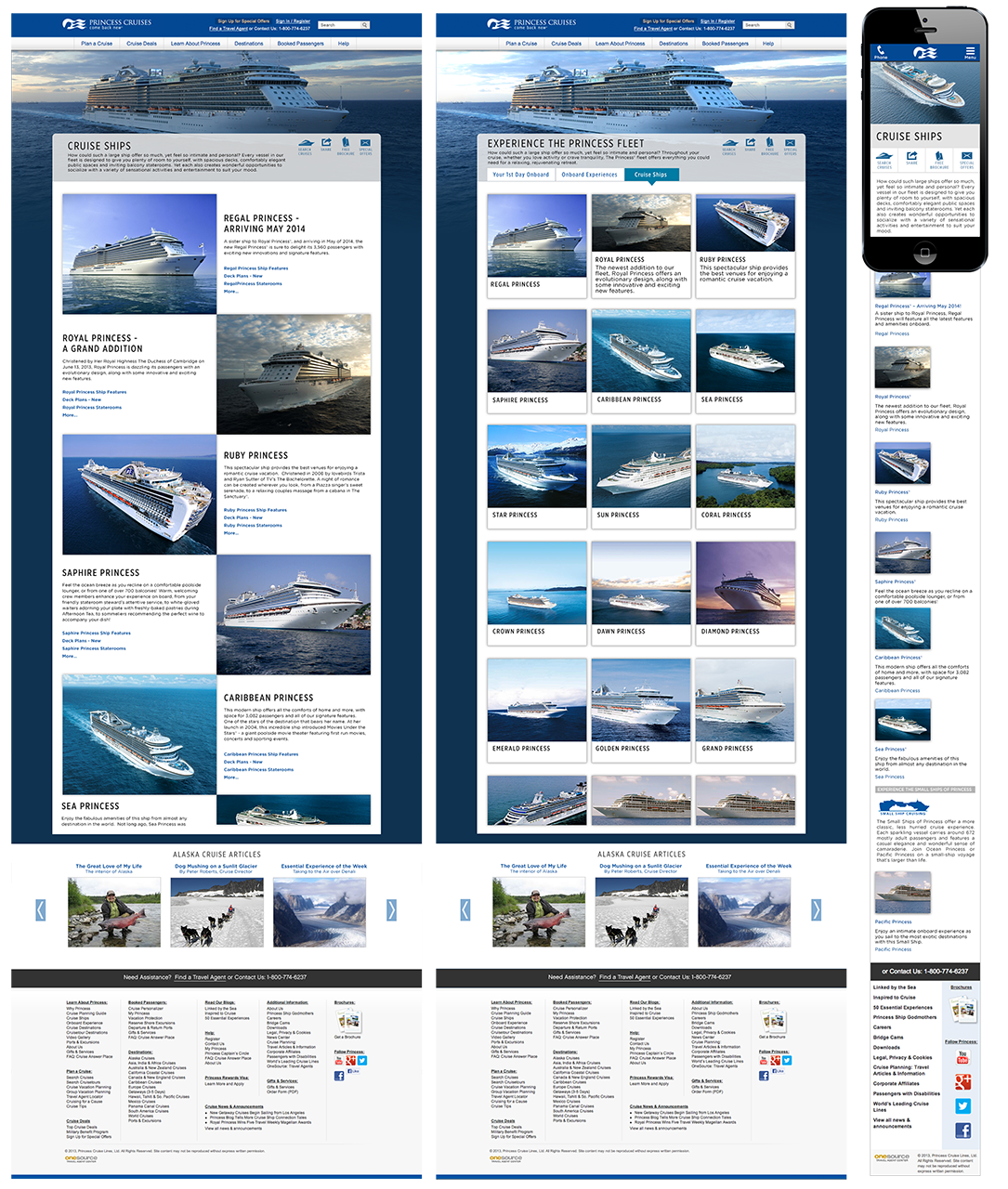This screenshot has width=1008, height=1189.
Task: Click the Special Offers icon in the left mockup
Action: [x=365, y=148]
